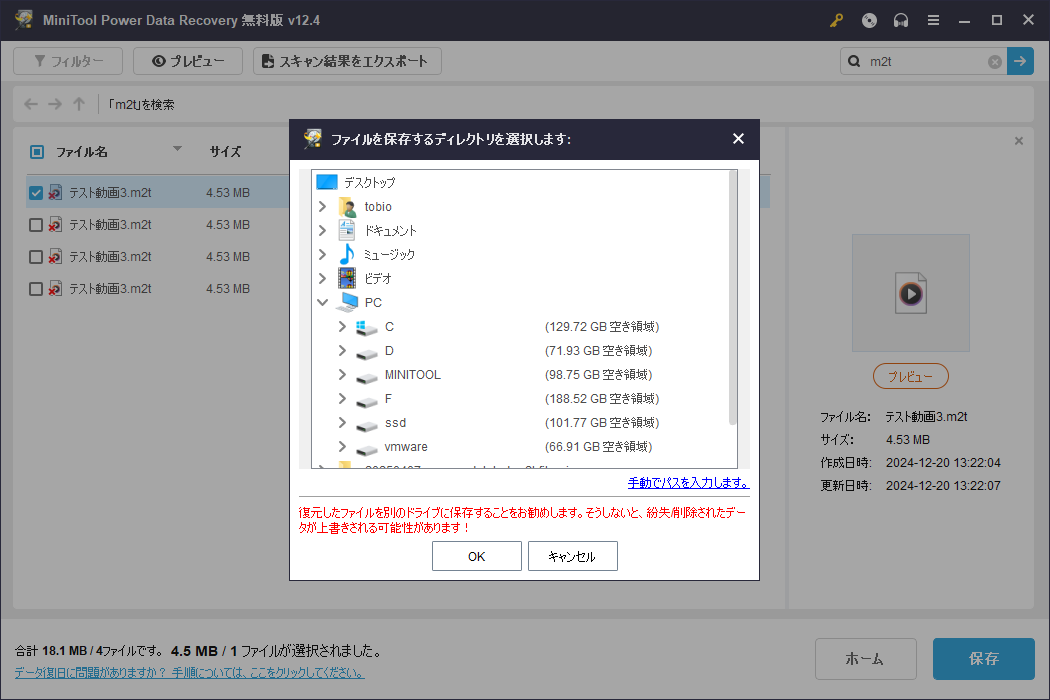Close the preview side panel
The height and width of the screenshot is (700, 1050).
click(1019, 141)
